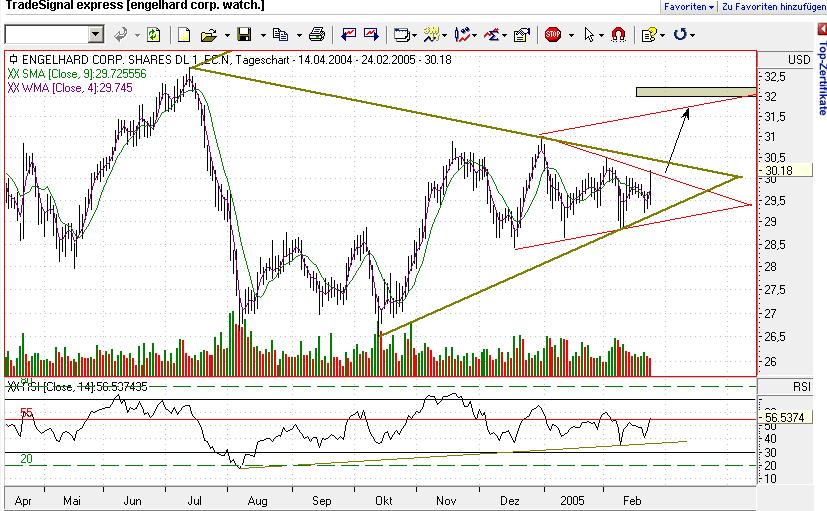The width and height of the screenshot is (827, 511).
Task: Click the chart navigate forward icon
Action: pyautogui.click(x=371, y=35)
